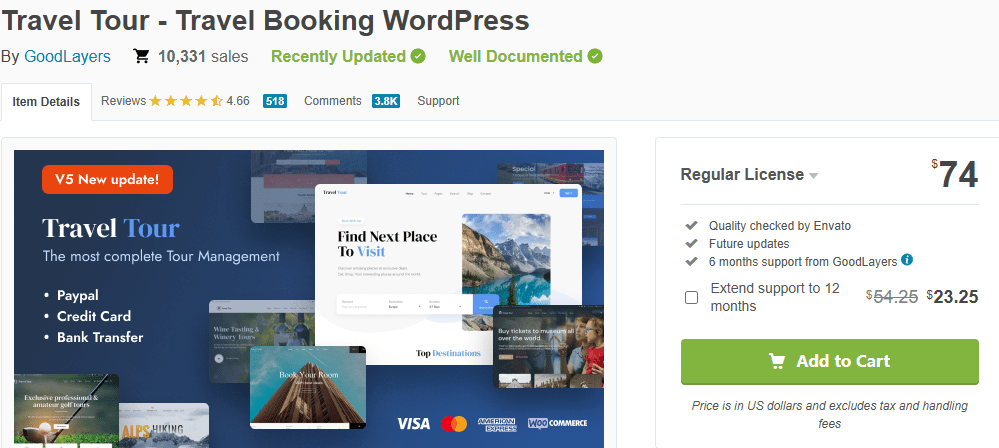This screenshot has width=999, height=448.
Task: Click the checkmark beside 6 months support
Action: point(691,261)
